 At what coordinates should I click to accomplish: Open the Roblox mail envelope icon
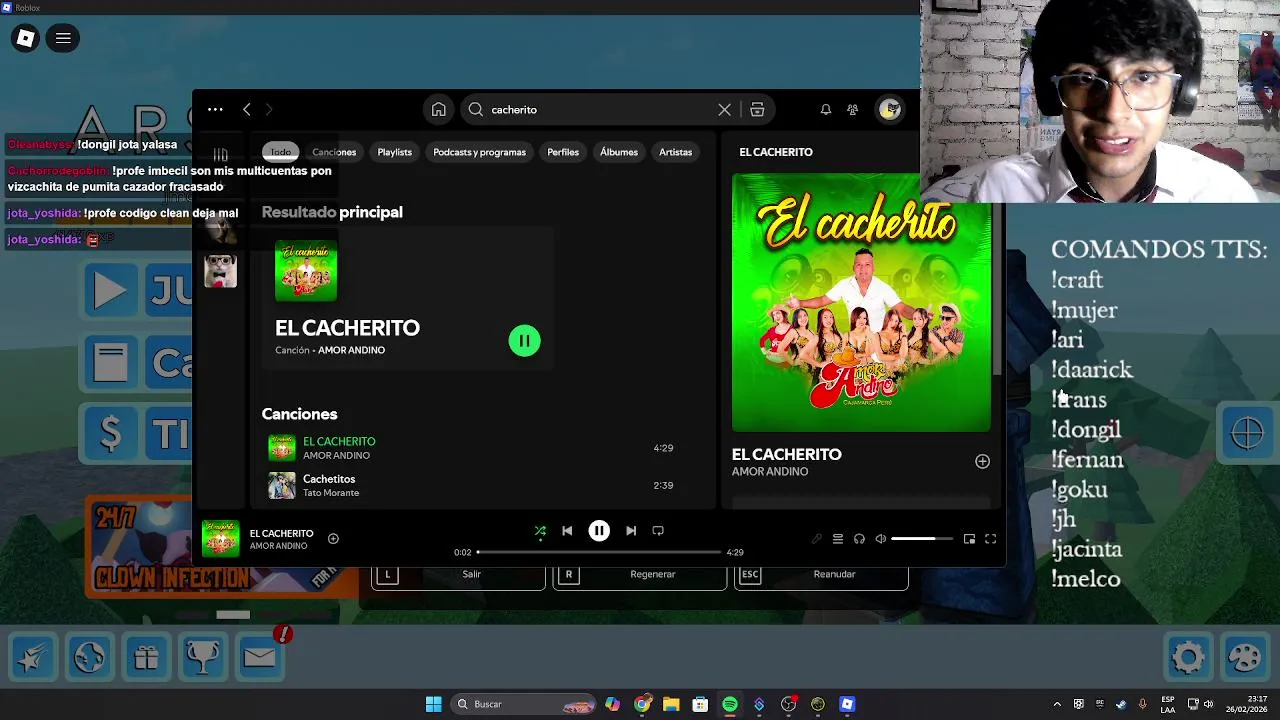click(x=259, y=657)
